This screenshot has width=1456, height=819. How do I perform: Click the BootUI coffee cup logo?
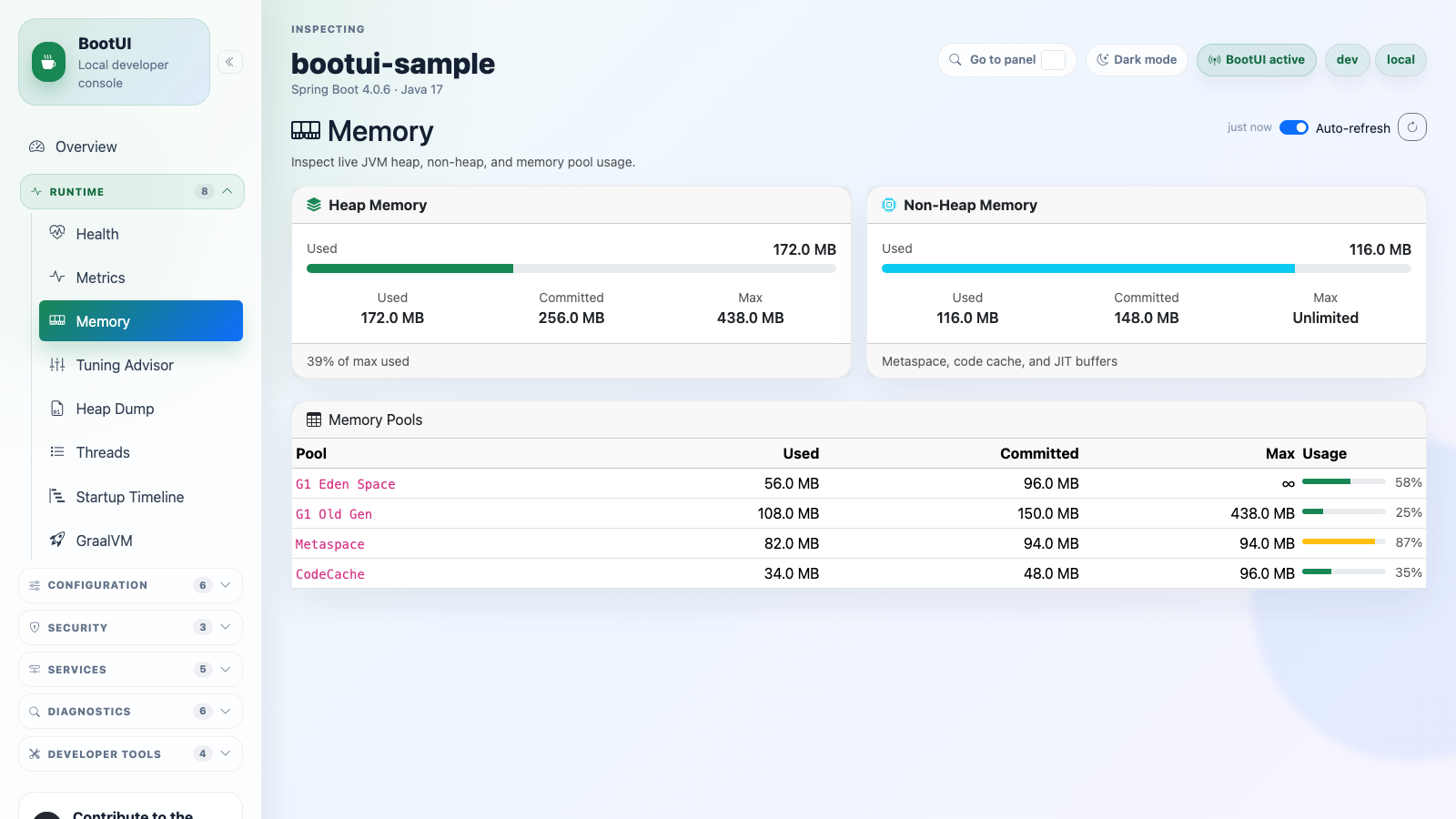pyautogui.click(x=48, y=62)
